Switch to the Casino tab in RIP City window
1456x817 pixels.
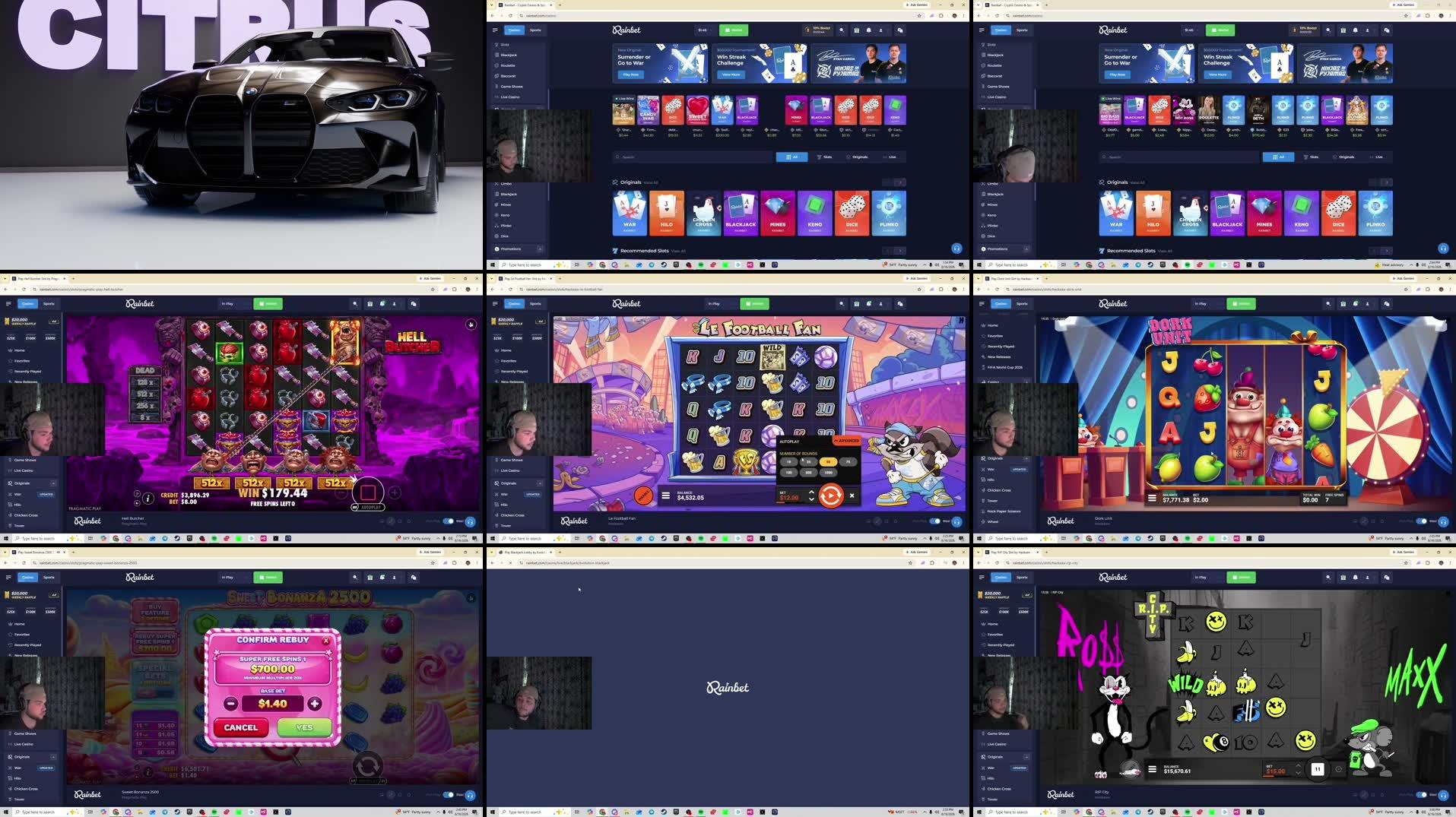[1001, 577]
